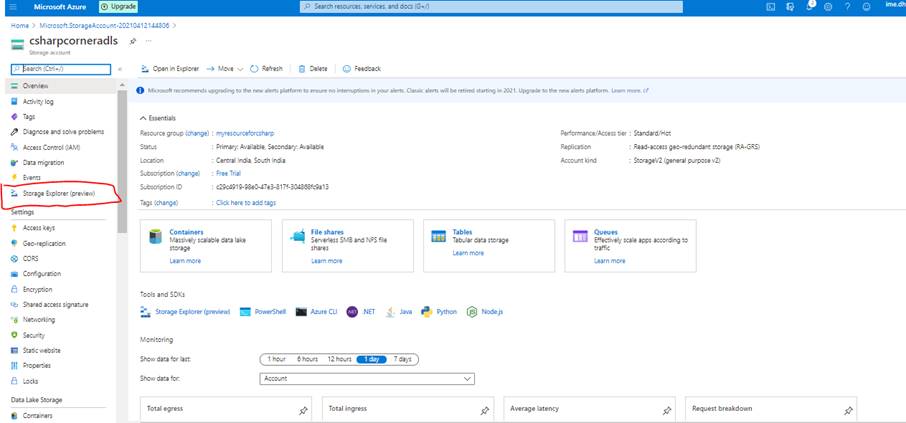The height and width of the screenshot is (423, 906).
Task: Open the .NET SDK link
Action: (361, 311)
